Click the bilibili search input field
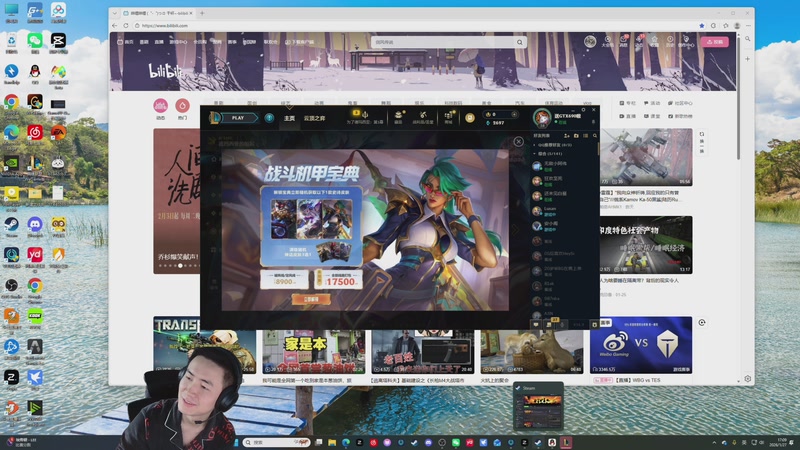Viewport: 800px width, 450px height. coord(444,42)
